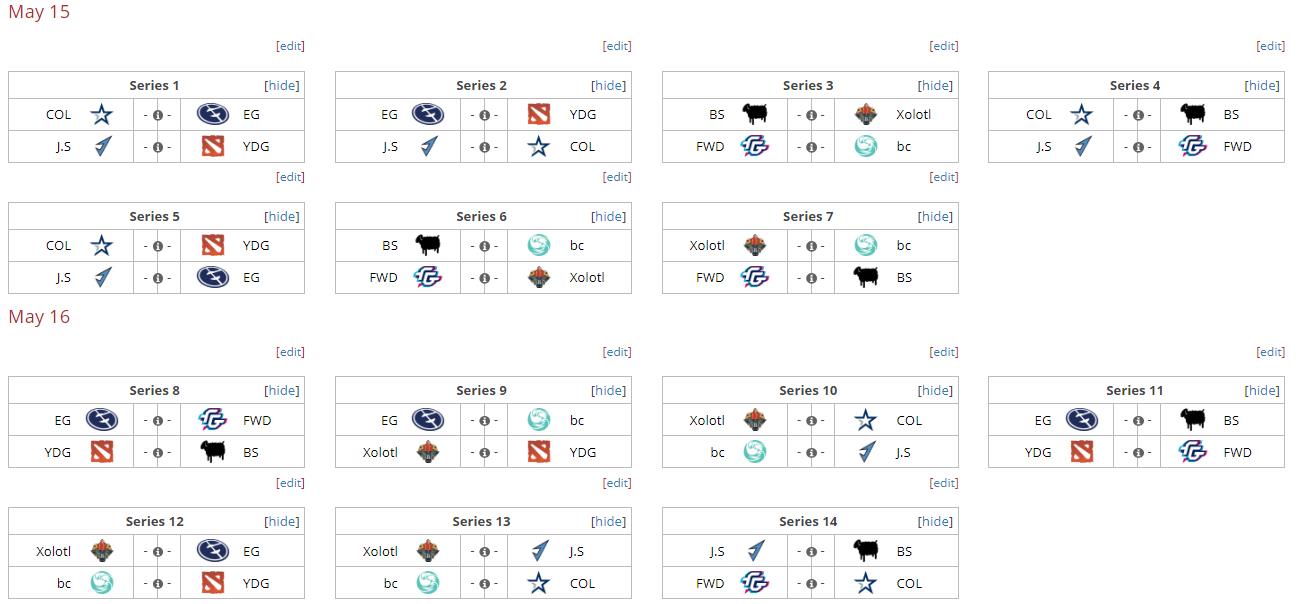Click the black sheep BS logo in Series 3
The image size is (1309, 604).
755,115
